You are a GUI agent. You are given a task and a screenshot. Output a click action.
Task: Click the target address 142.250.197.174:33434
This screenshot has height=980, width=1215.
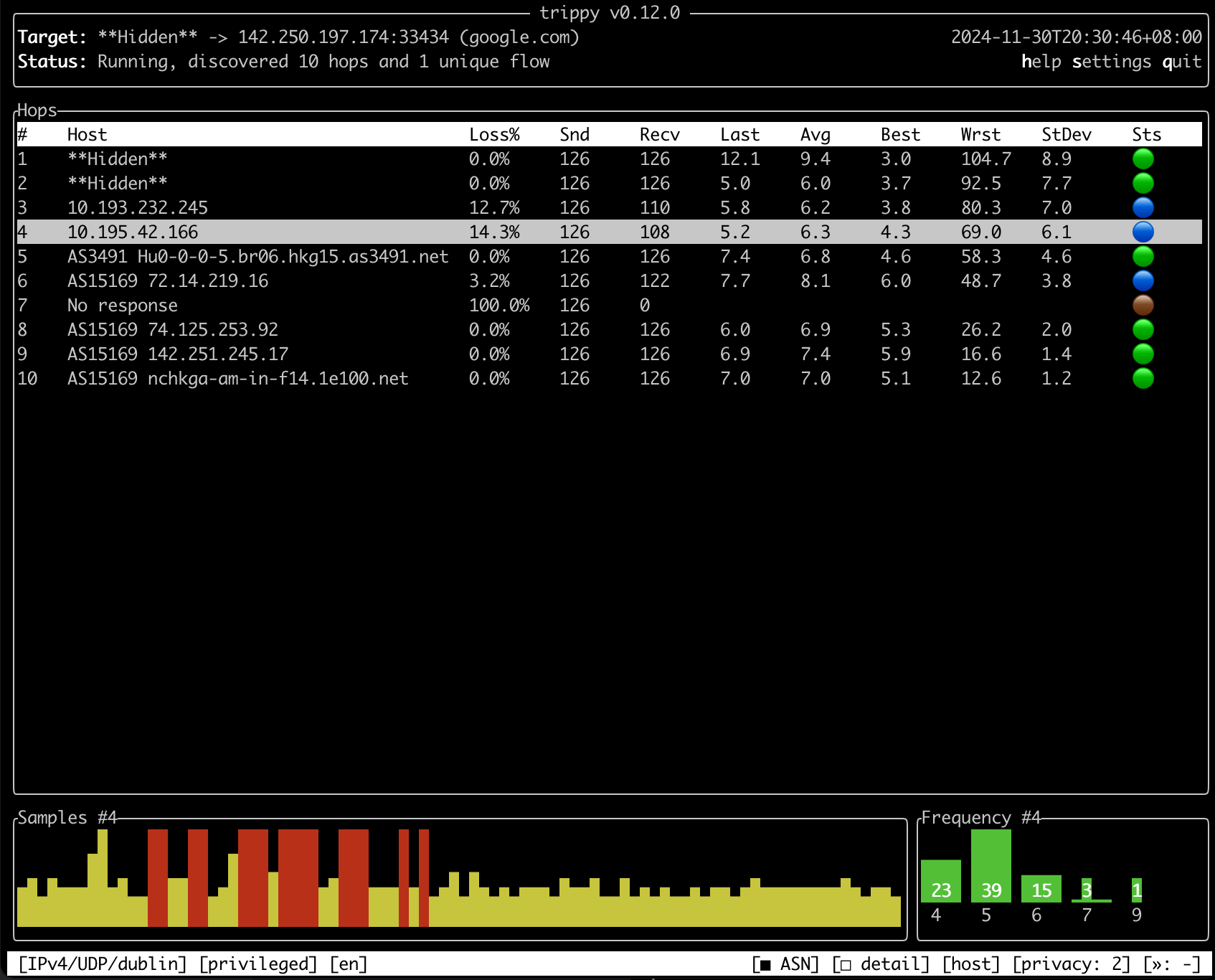point(344,37)
